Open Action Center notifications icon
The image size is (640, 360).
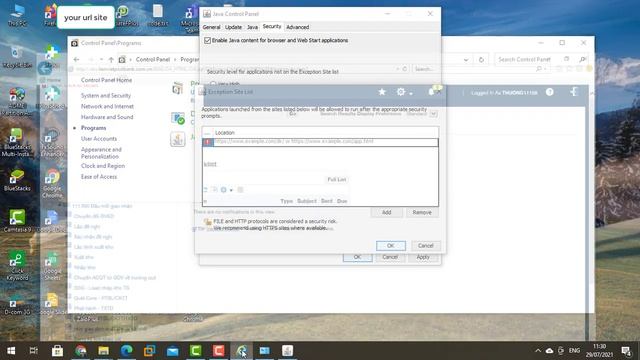click(x=627, y=351)
